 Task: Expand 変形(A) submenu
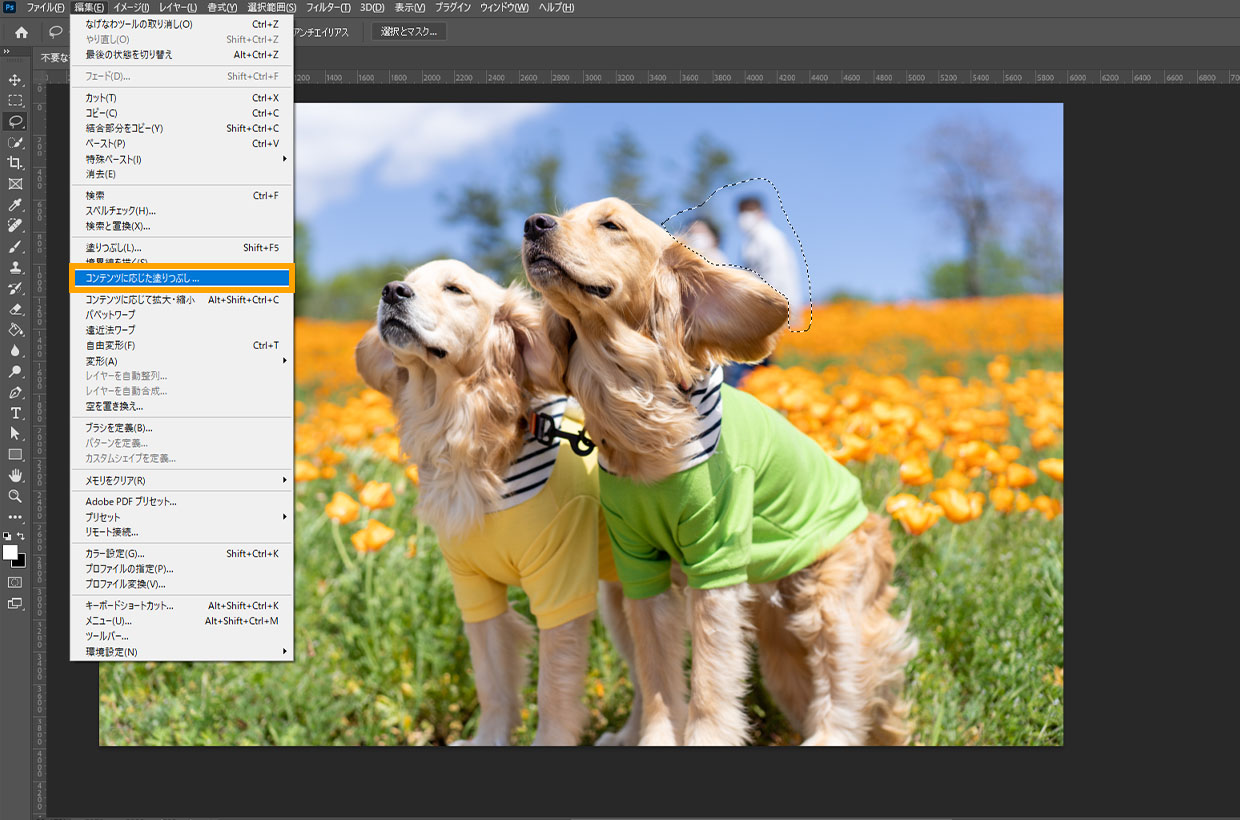pyautogui.click(x=180, y=360)
